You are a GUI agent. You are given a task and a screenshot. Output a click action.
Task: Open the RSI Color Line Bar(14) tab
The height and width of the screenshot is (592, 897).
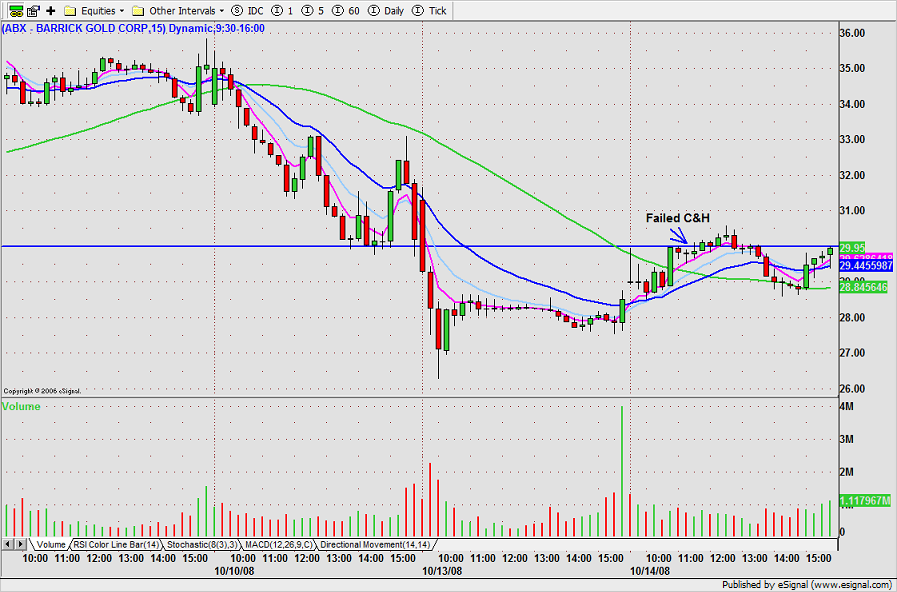pos(116,545)
